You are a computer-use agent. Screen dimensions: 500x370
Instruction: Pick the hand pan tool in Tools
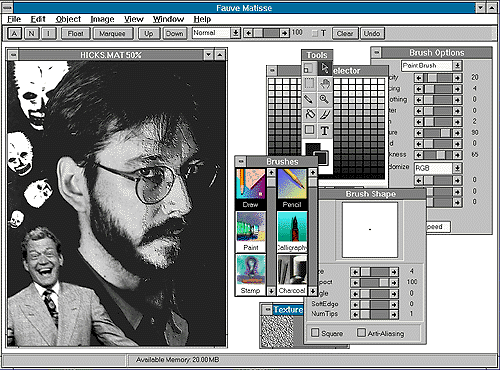click(325, 83)
